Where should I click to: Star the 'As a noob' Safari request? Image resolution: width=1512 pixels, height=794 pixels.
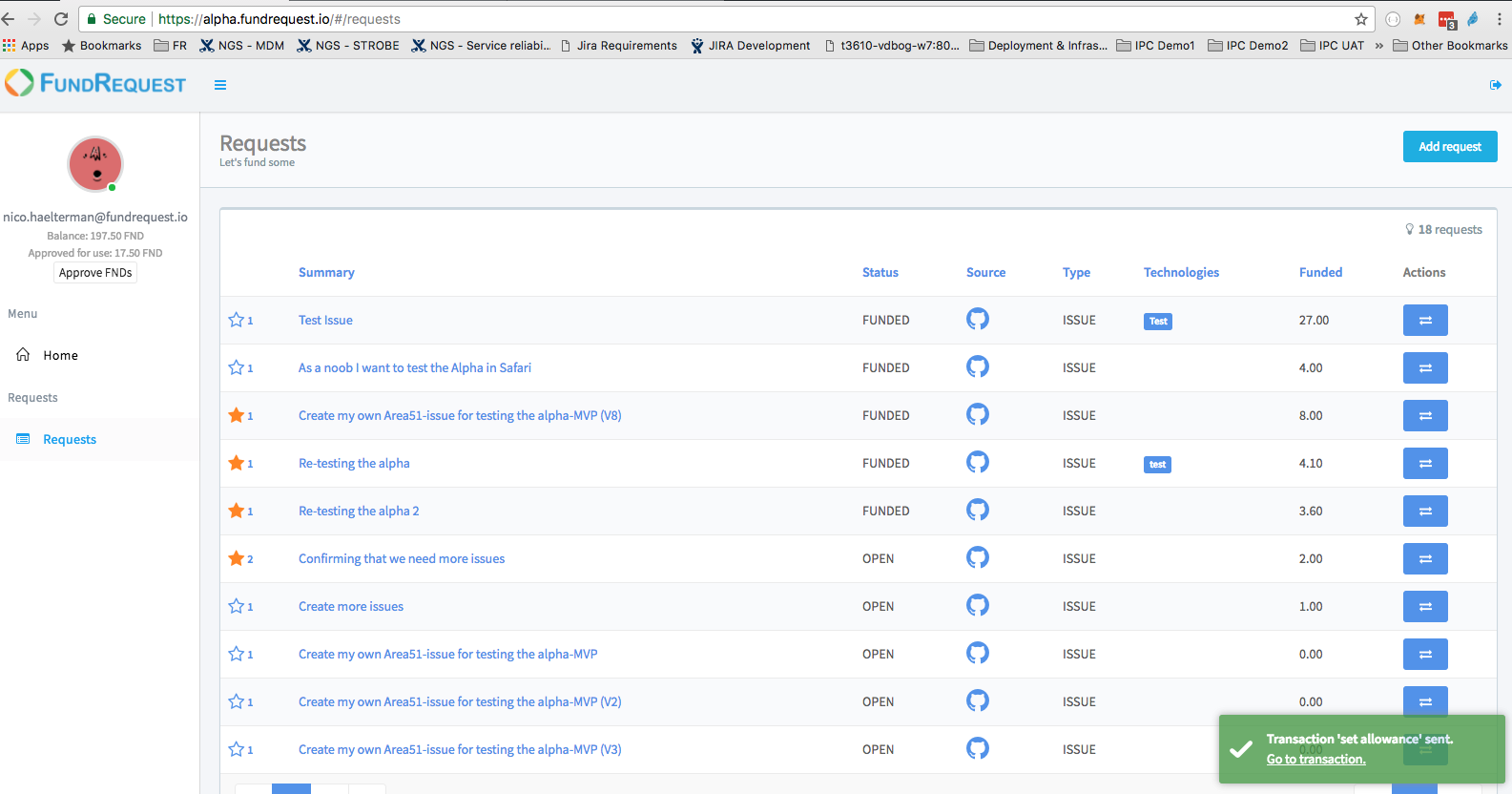(x=237, y=367)
